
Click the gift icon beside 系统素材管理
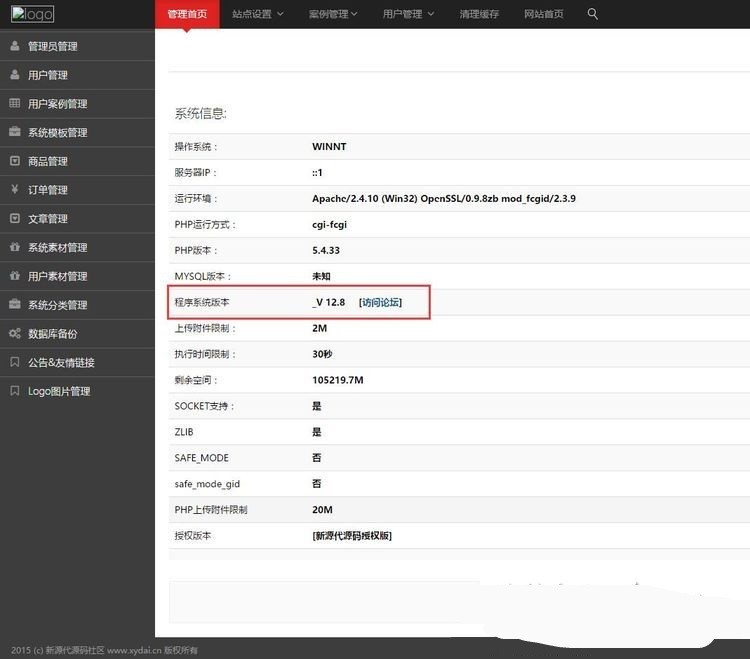[15, 247]
